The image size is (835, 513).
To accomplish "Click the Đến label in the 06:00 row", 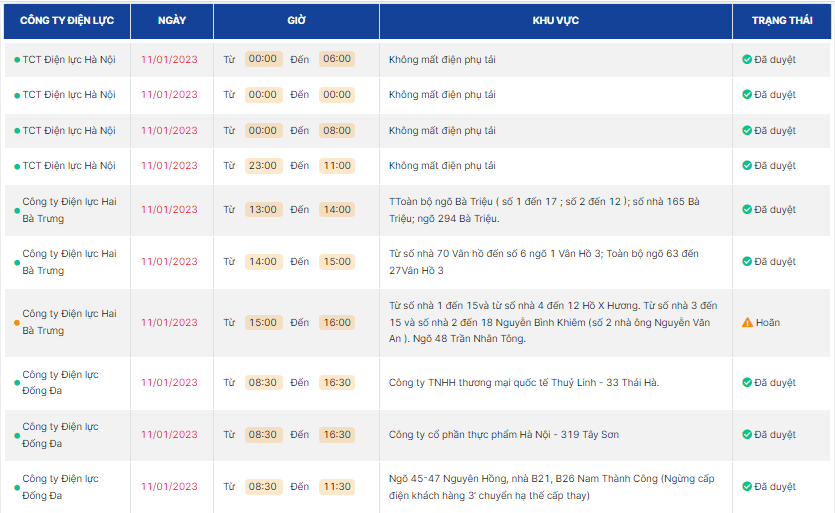I will 299,60.
